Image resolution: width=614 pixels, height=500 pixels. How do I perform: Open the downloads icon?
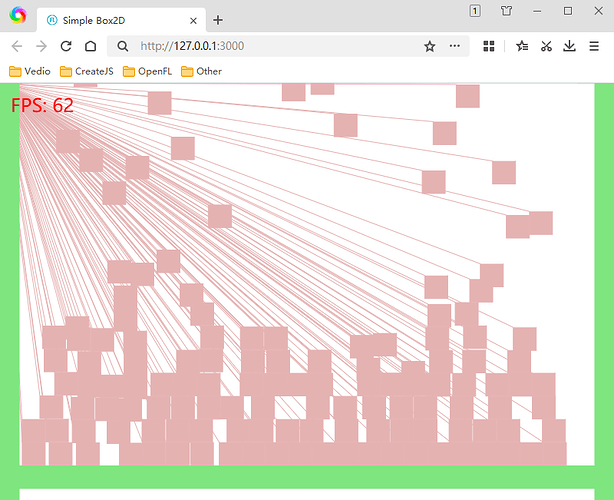569,46
